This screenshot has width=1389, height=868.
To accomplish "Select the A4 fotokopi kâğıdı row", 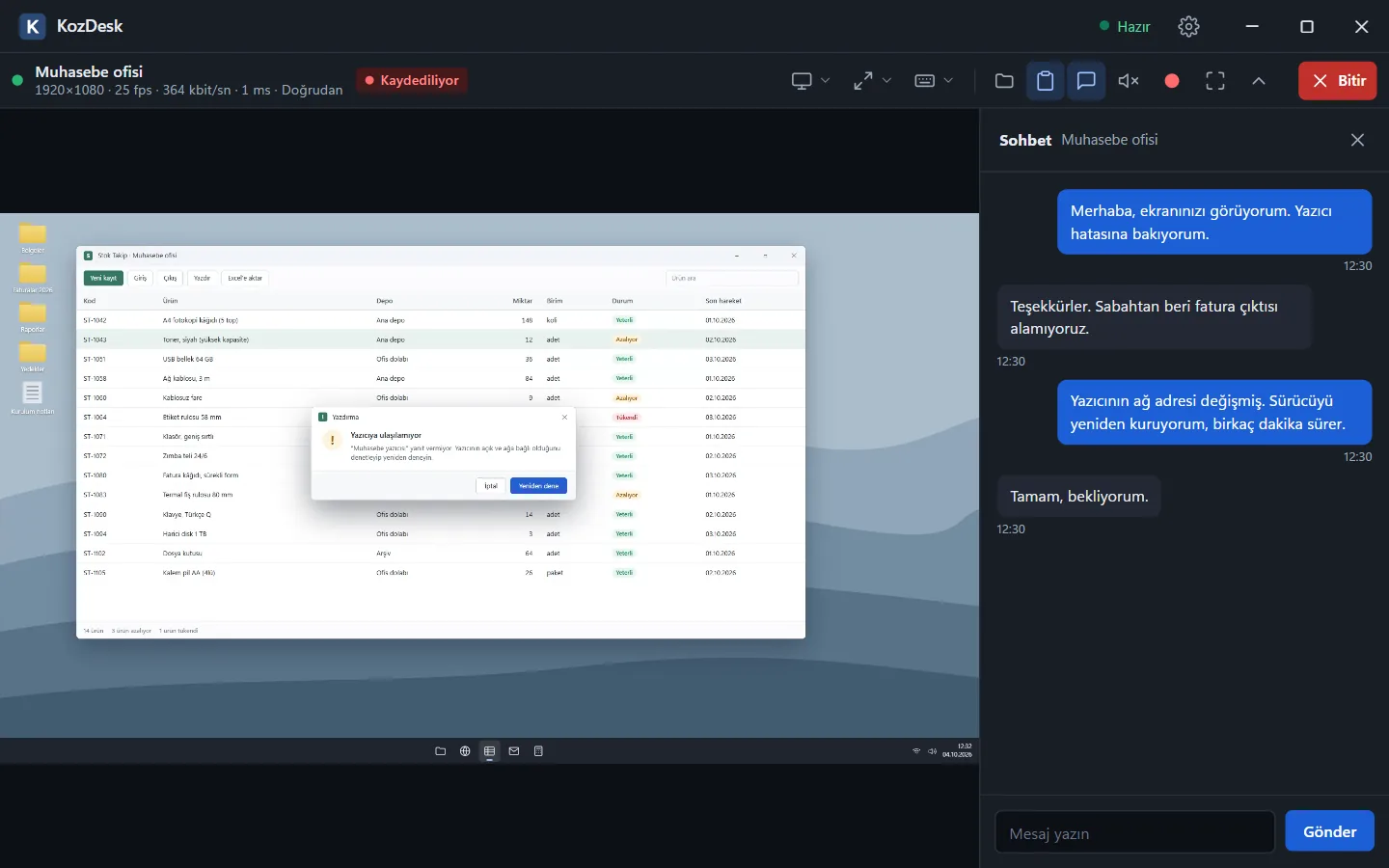I will tap(441, 320).
